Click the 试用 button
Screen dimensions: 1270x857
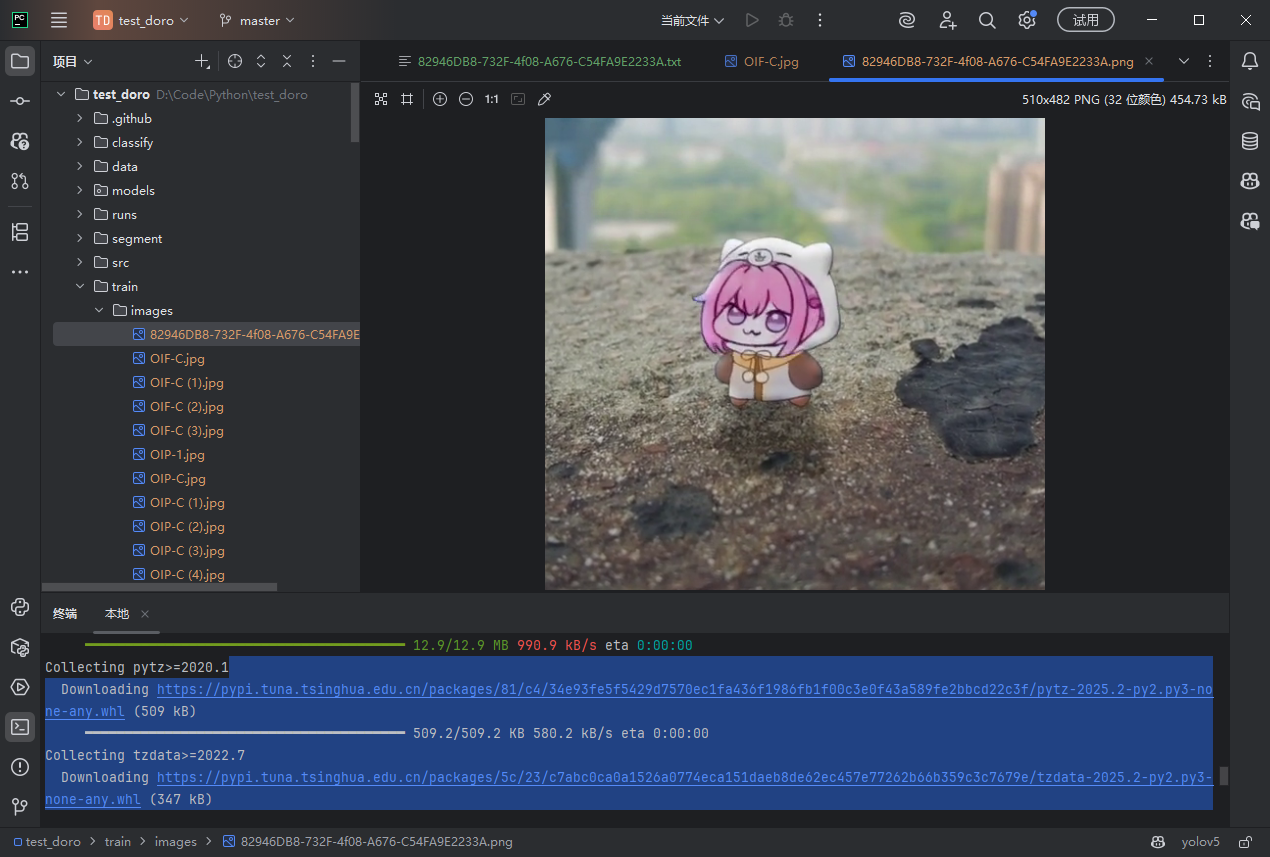tap(1086, 20)
